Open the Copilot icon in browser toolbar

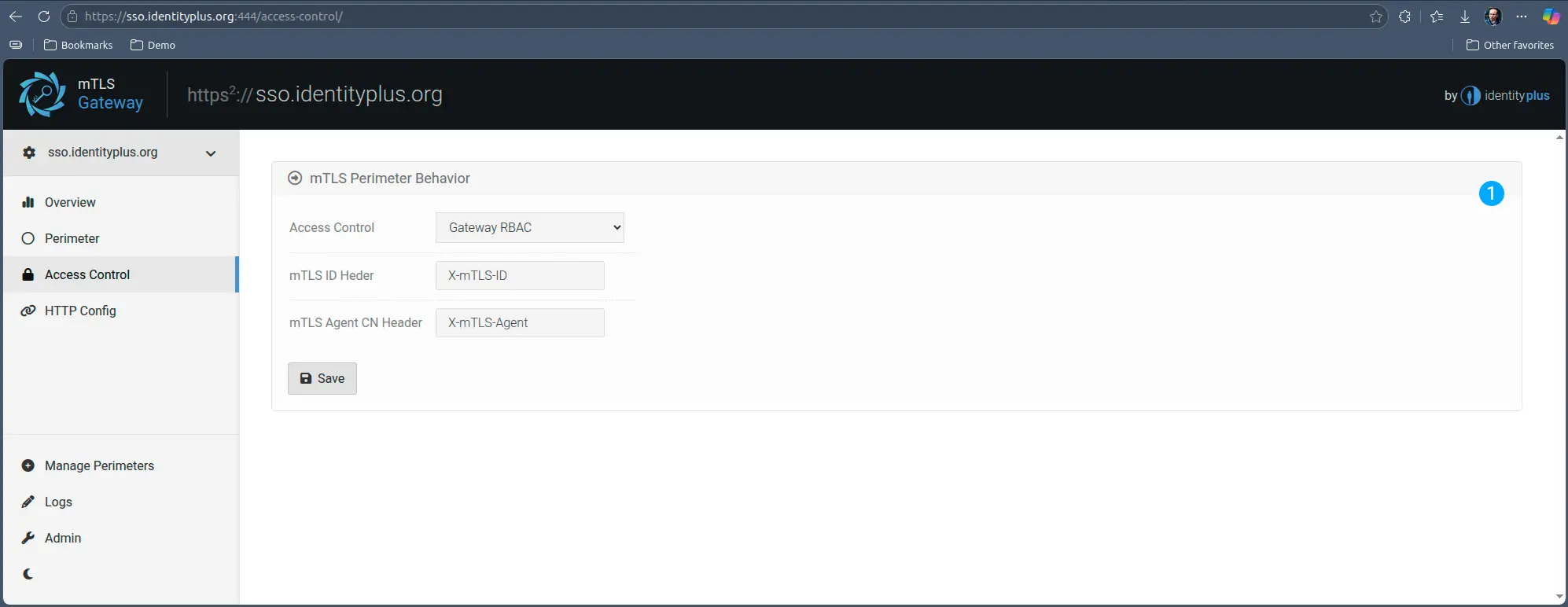pos(1551,17)
